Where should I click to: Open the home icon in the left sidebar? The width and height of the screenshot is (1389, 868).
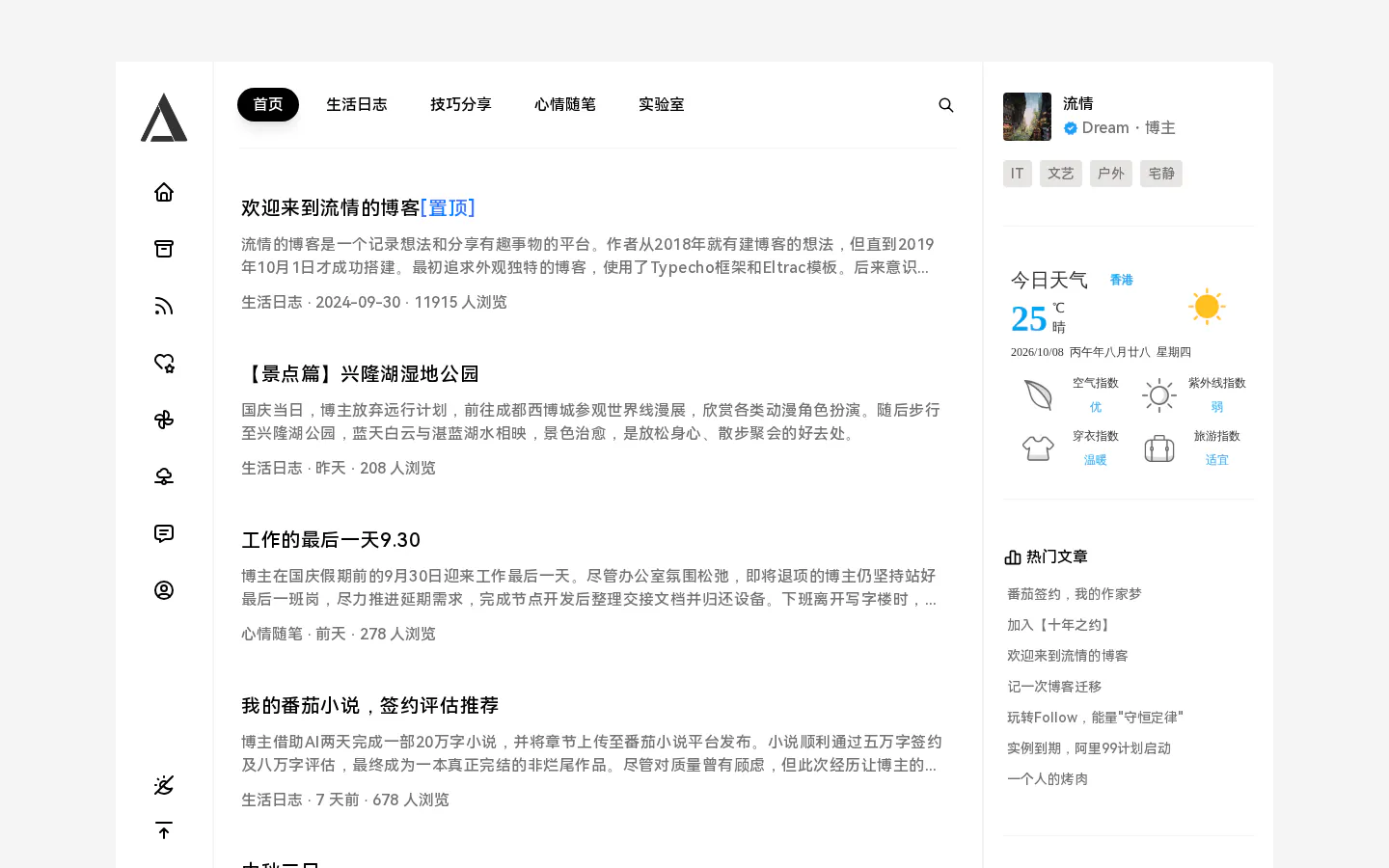pyautogui.click(x=164, y=192)
